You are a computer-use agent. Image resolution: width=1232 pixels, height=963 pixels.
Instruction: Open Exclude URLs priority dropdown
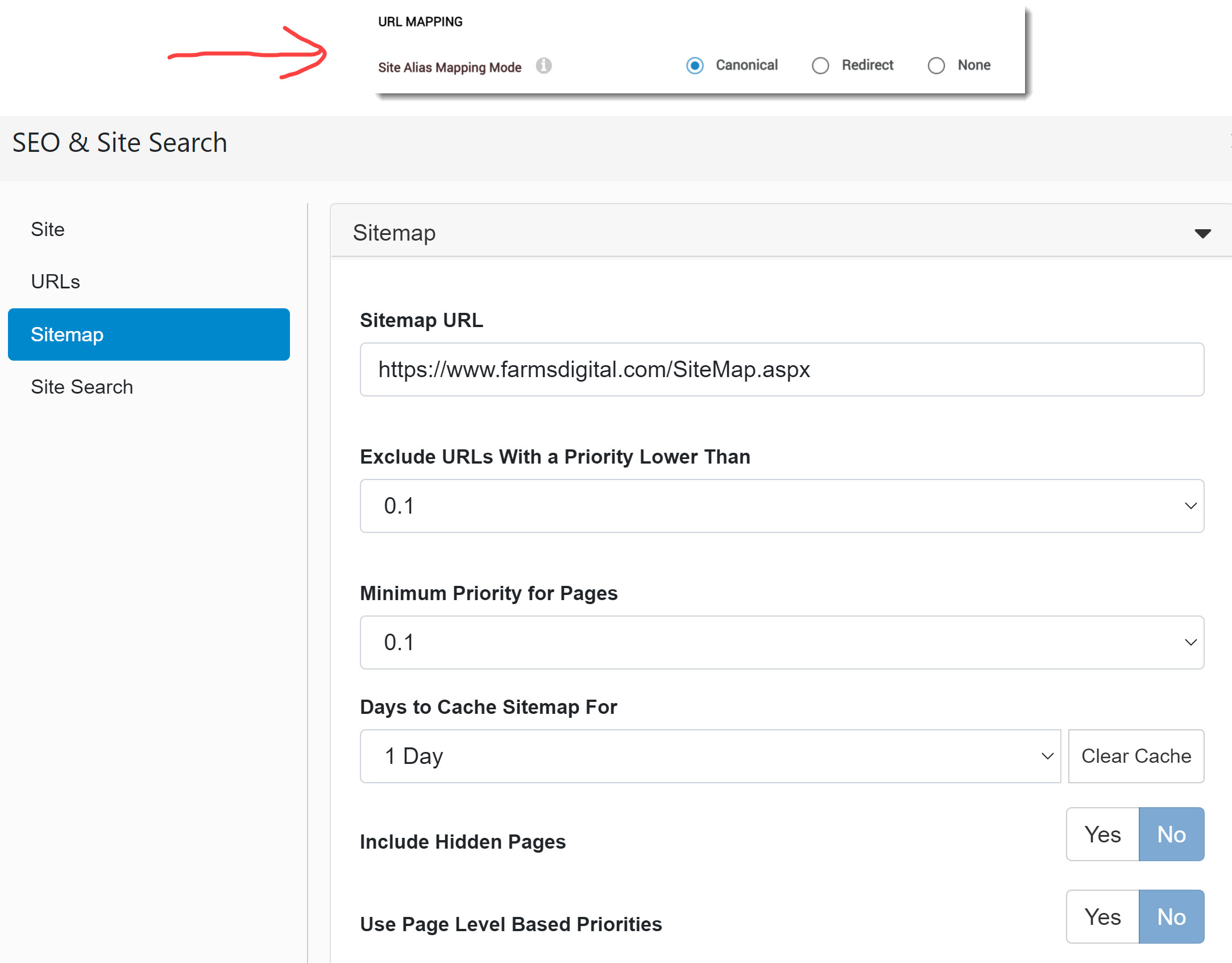tap(782, 506)
